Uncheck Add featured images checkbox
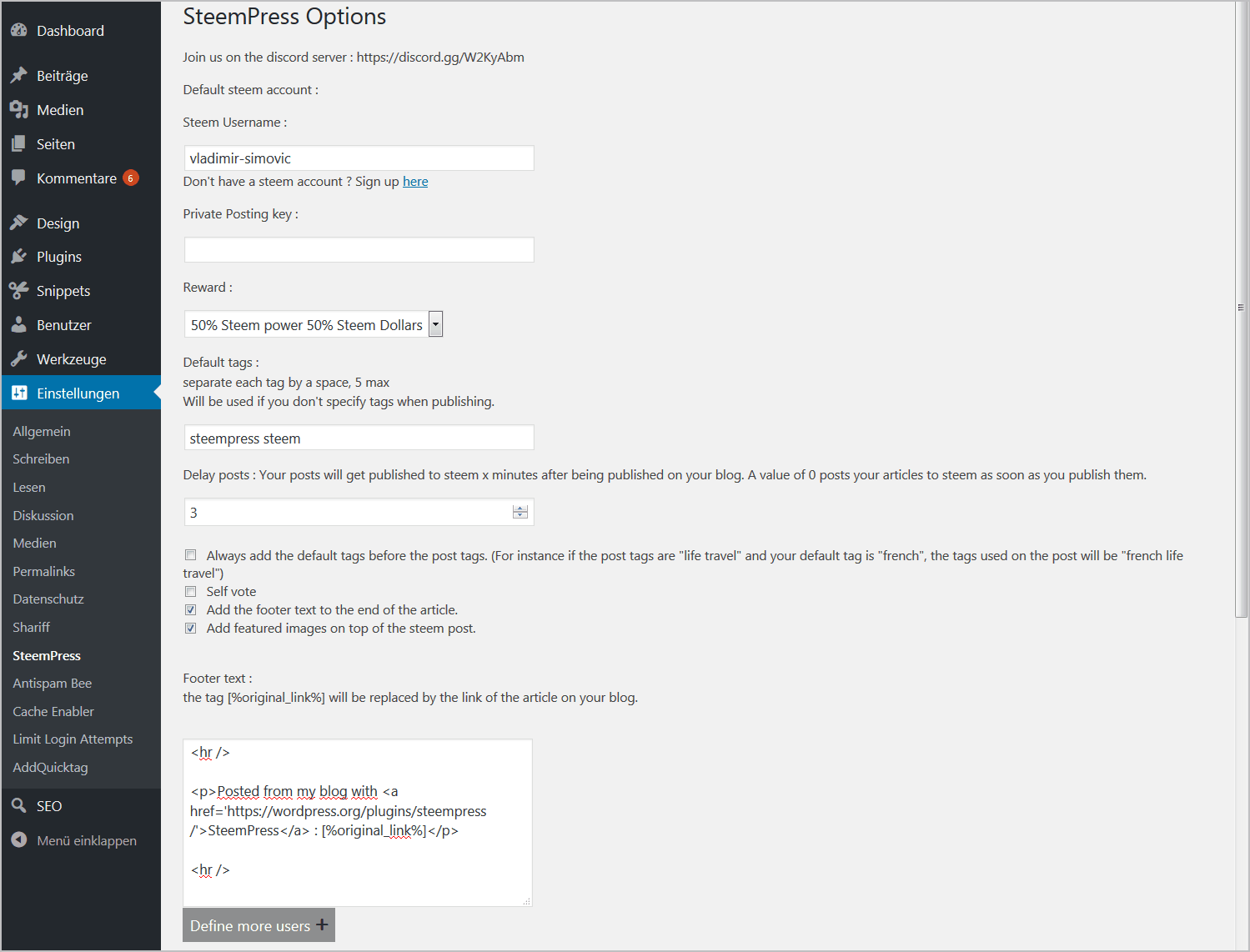 click(x=191, y=628)
